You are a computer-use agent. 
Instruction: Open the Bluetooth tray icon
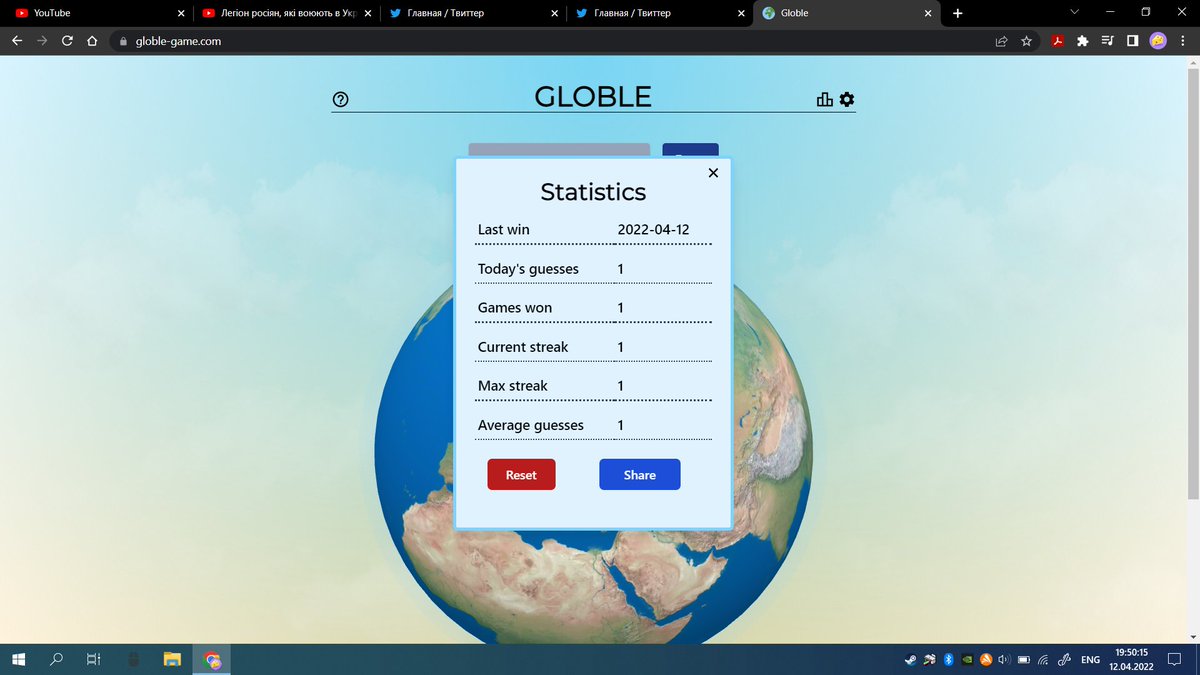[948, 660]
